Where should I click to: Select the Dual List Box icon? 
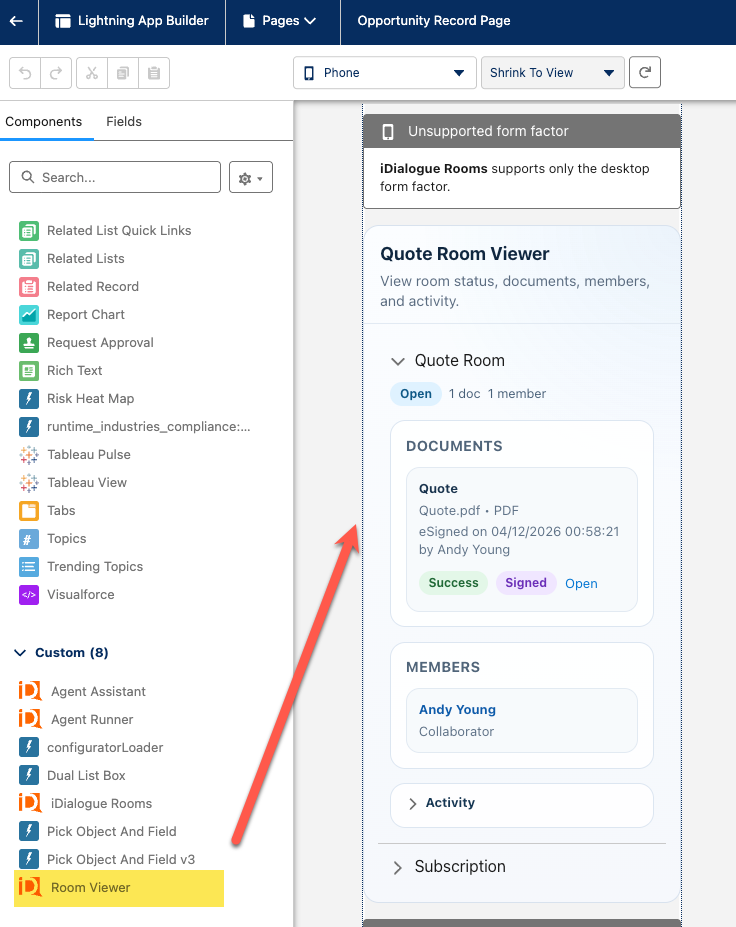[x=29, y=775]
